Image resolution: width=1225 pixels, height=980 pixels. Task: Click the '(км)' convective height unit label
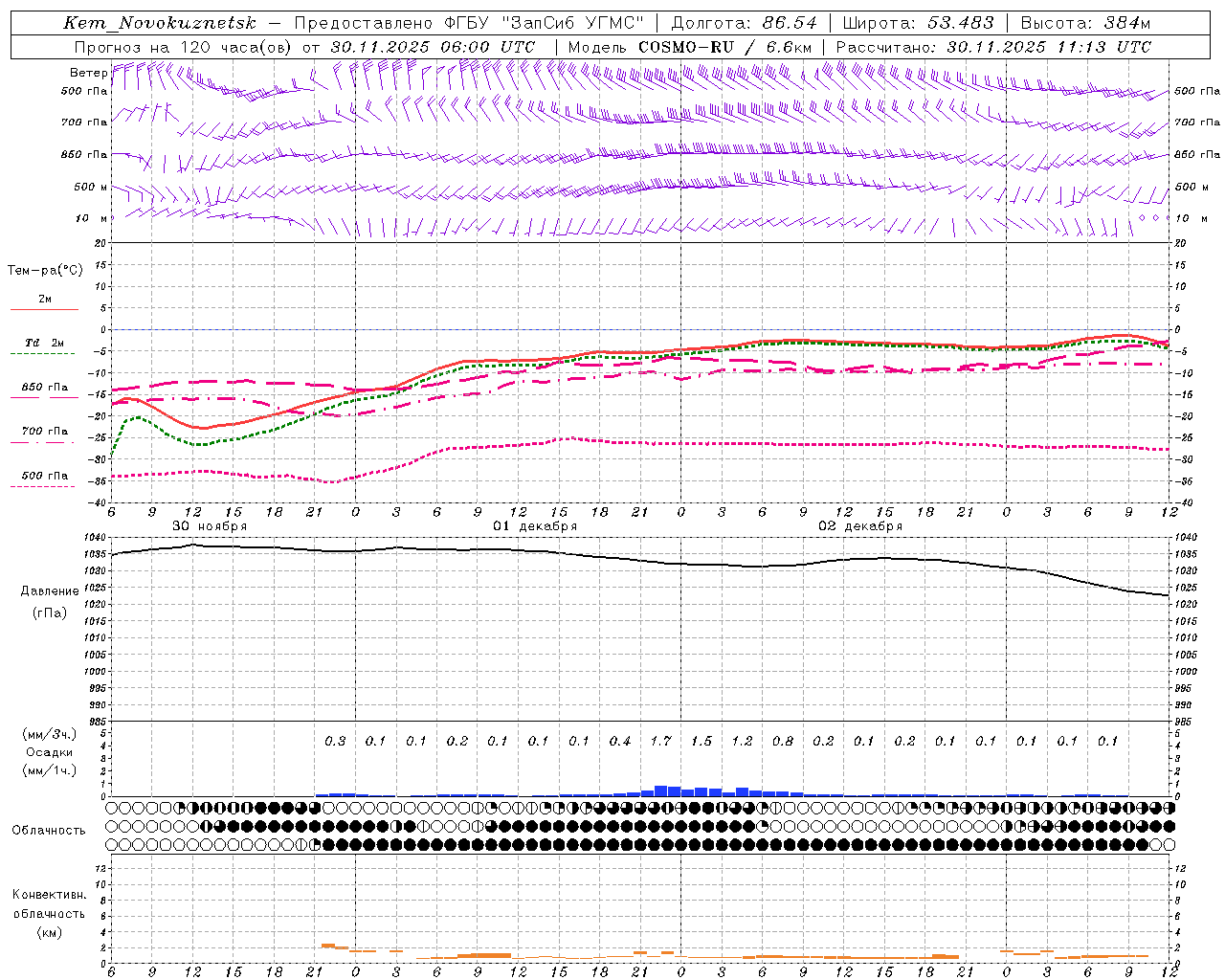point(50,932)
